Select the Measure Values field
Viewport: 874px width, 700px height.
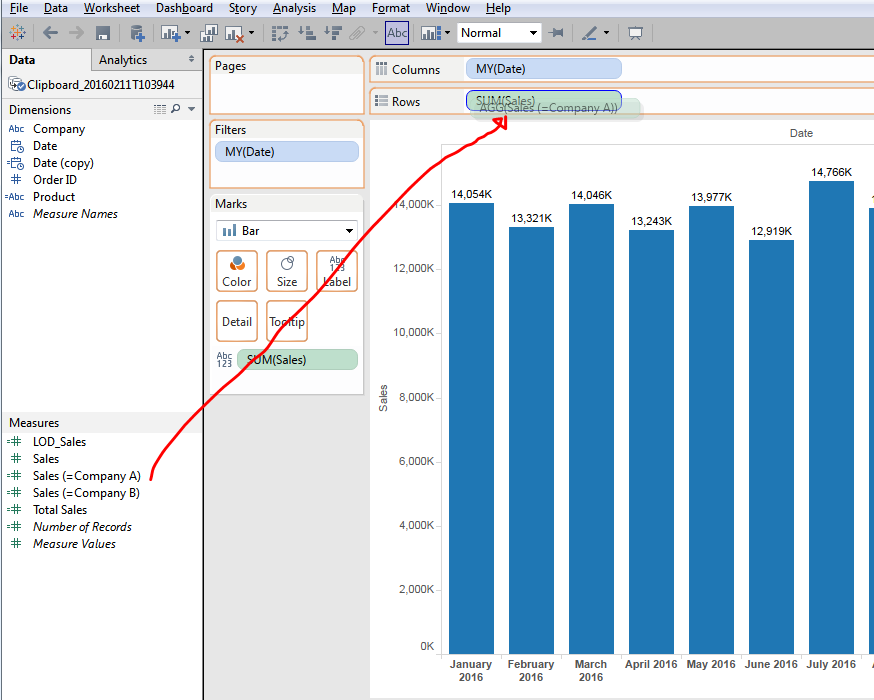tap(74, 544)
